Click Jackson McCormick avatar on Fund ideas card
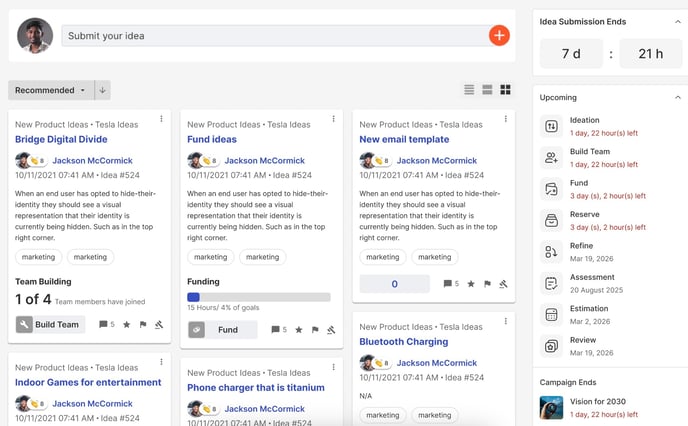This screenshot has height=426, width=688. (x=196, y=161)
